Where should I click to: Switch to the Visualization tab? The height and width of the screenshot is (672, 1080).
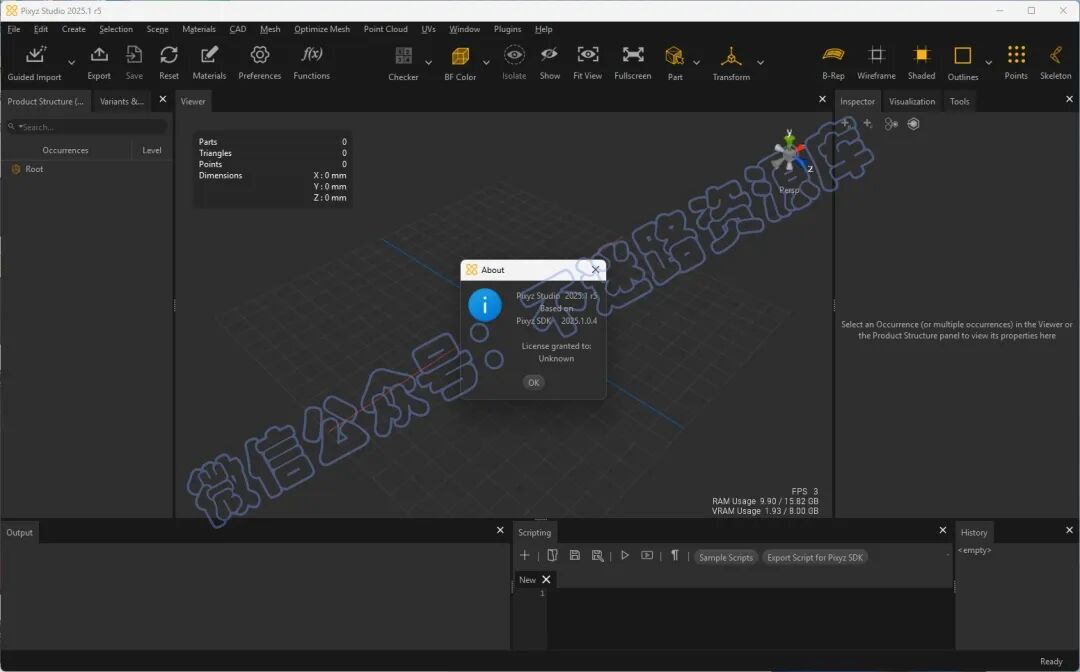click(912, 101)
